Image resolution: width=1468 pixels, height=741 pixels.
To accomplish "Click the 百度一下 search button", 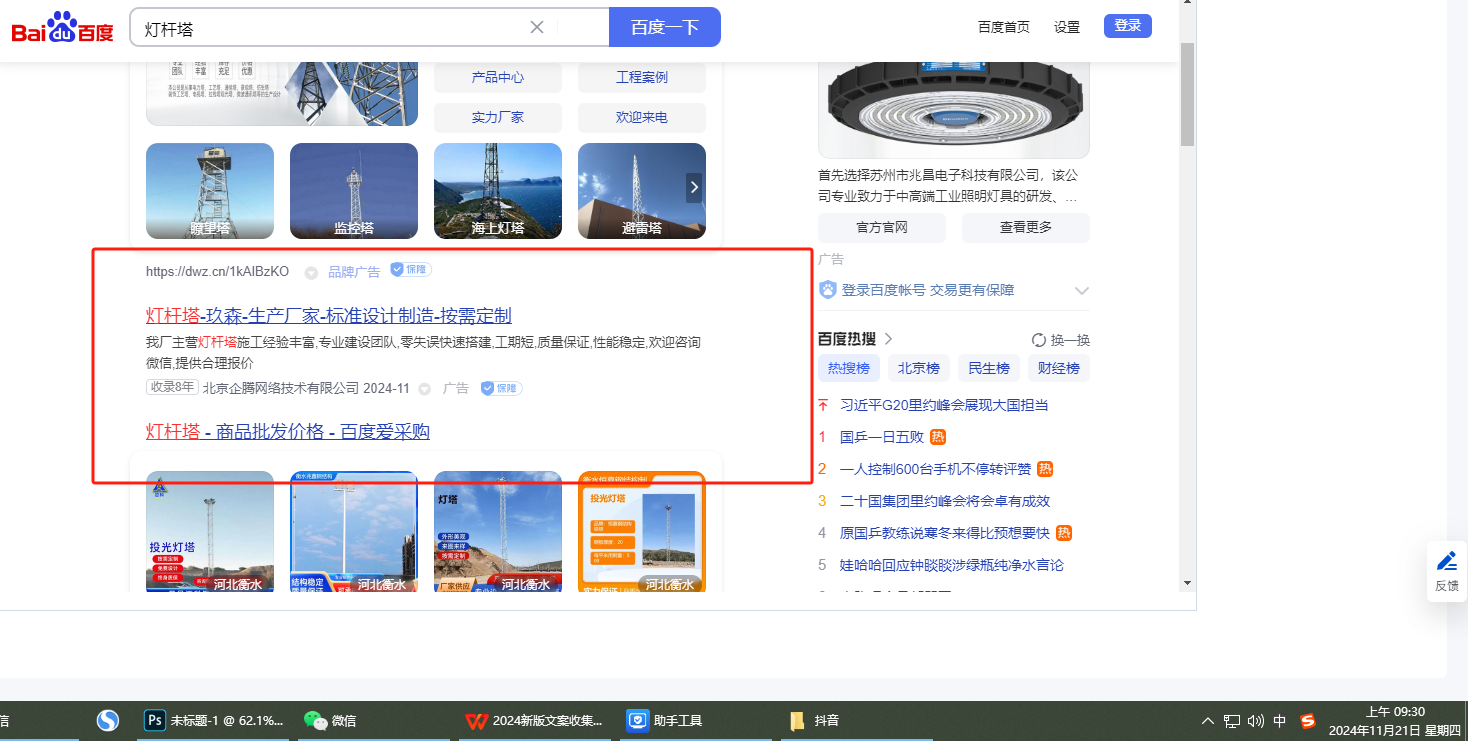I will pyautogui.click(x=664, y=27).
